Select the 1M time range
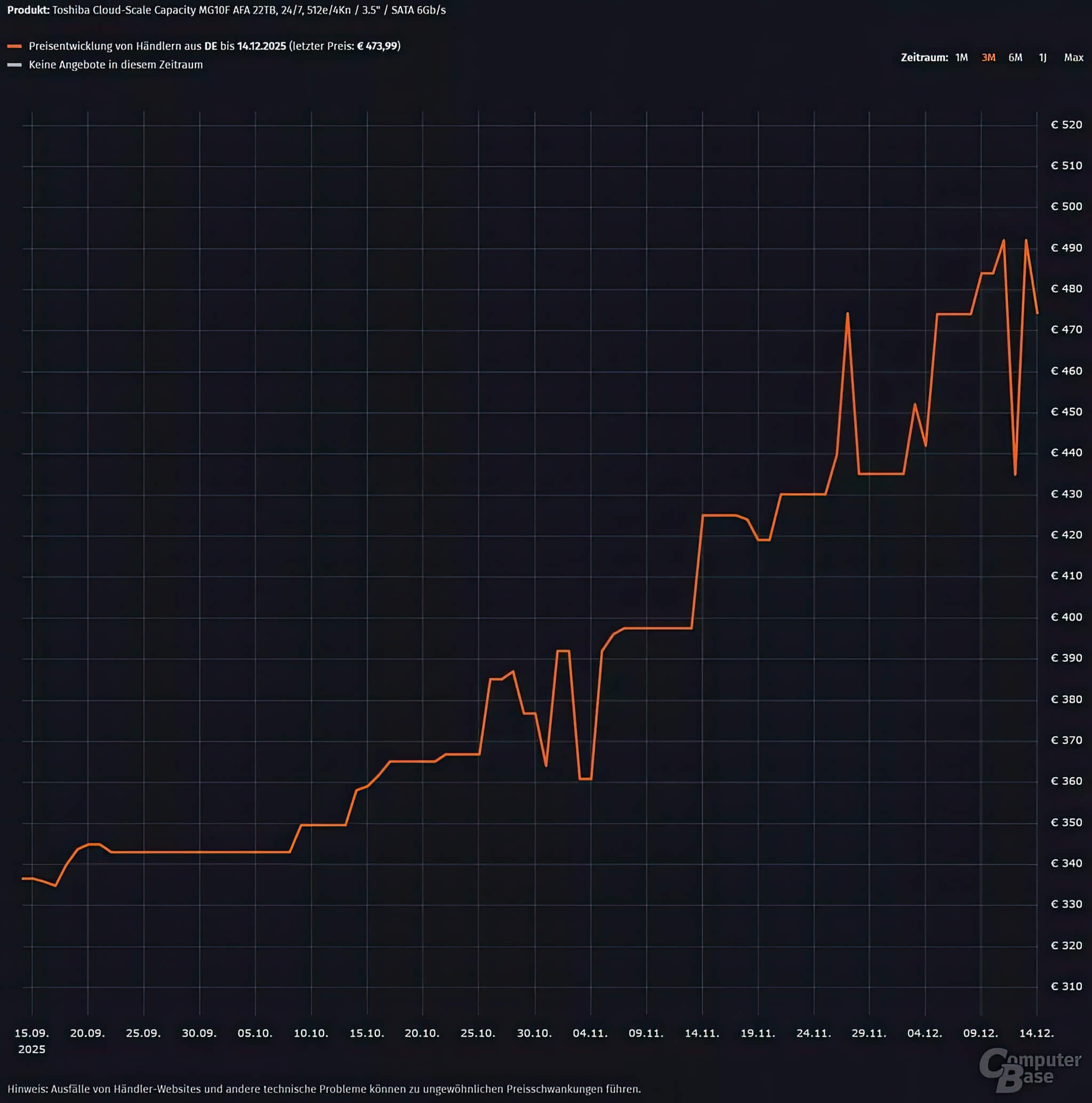 coord(961,58)
